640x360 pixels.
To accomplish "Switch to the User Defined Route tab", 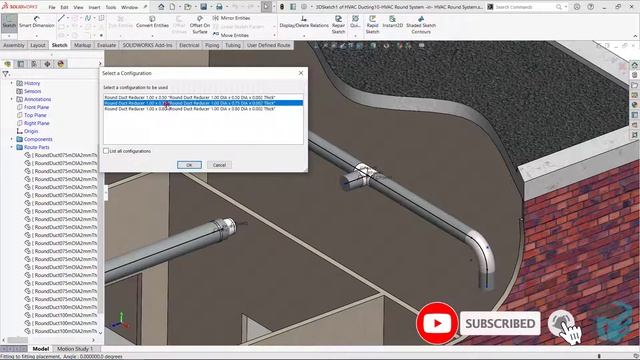I will click(268, 45).
